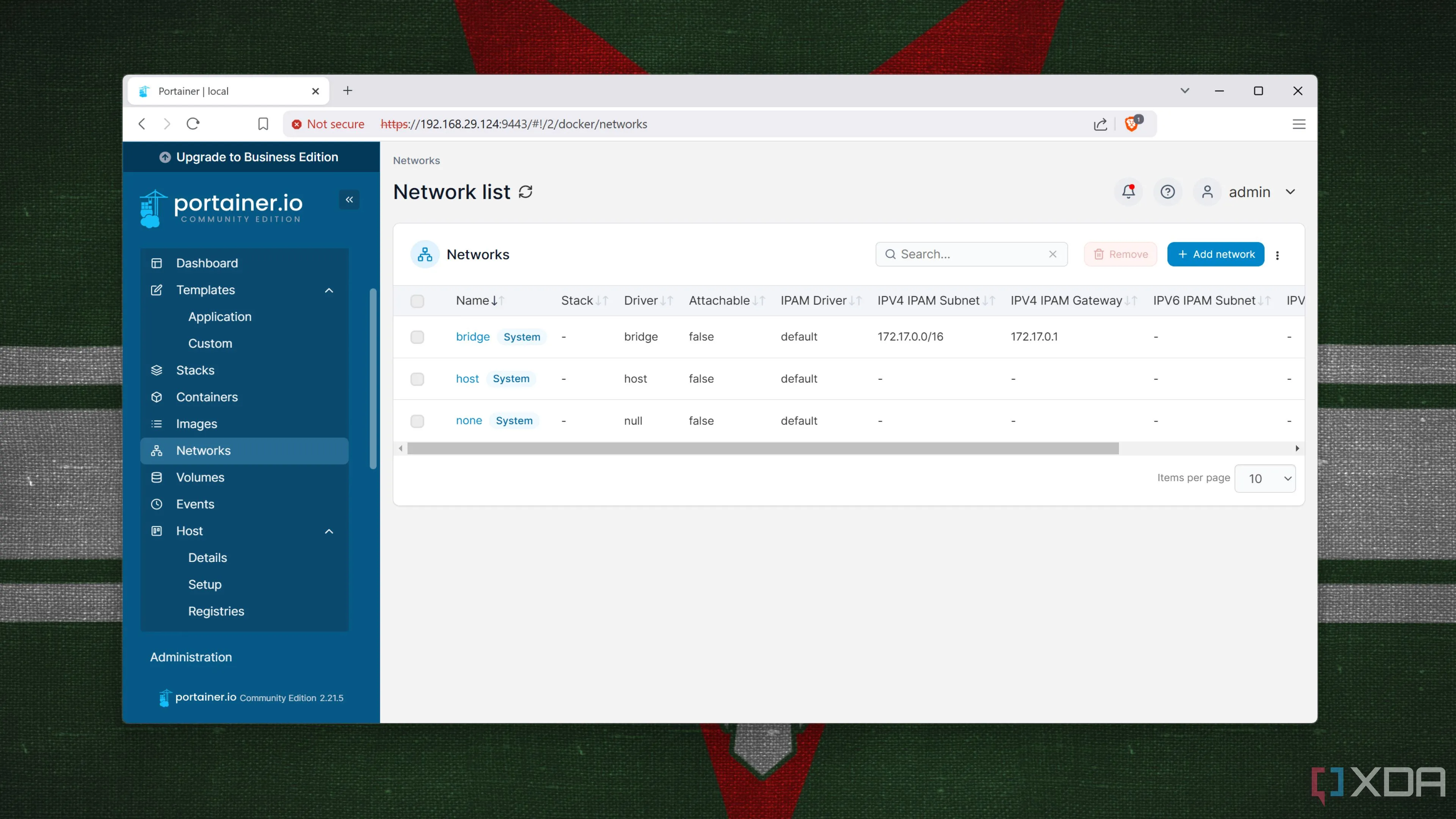
Task: Click the Portainer.io logo in the sidebar
Action: 221,208
